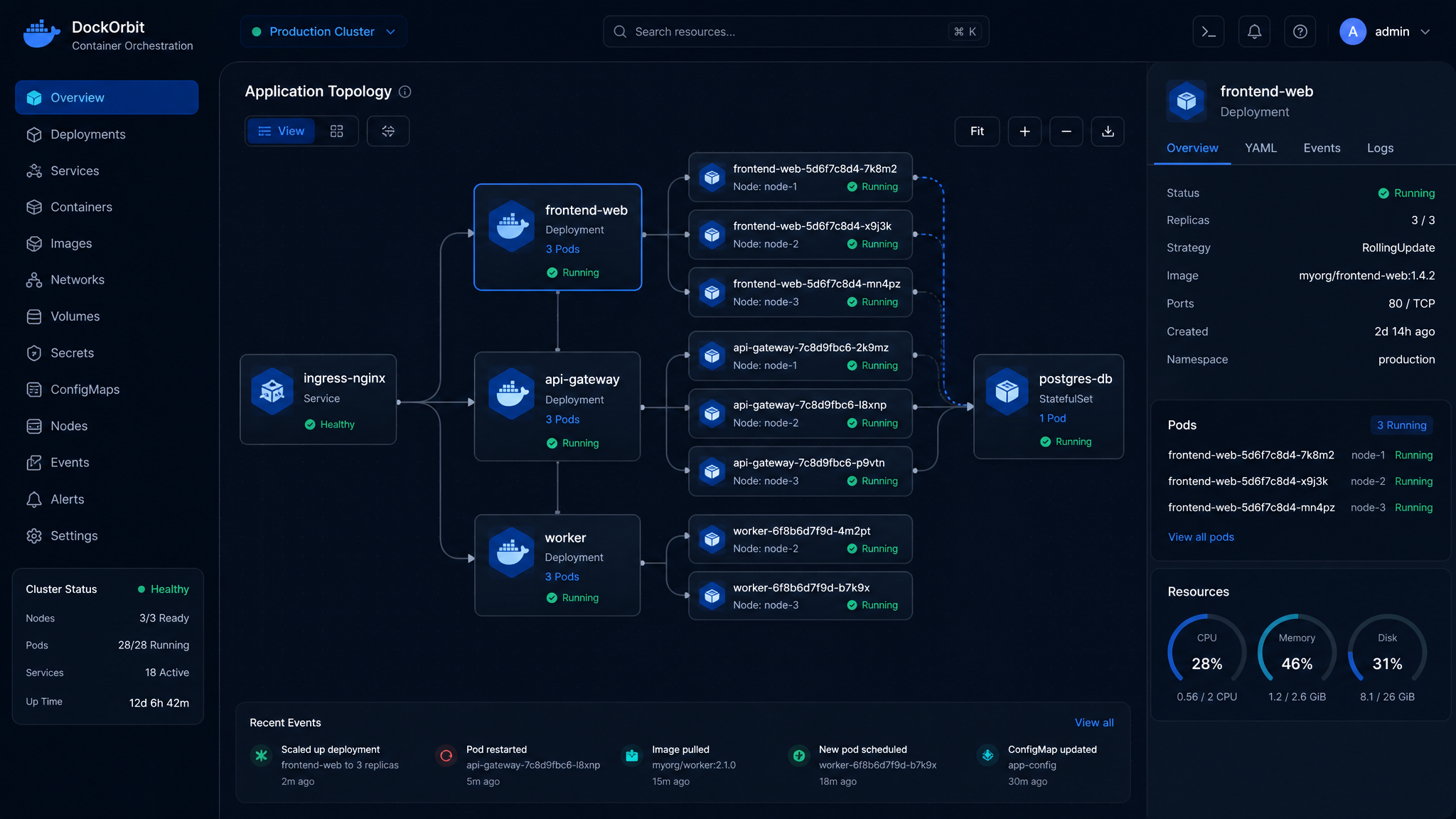Click the DockOrbit whale logo
Image resolution: width=1456 pixels, height=819 pixels.
(x=41, y=33)
